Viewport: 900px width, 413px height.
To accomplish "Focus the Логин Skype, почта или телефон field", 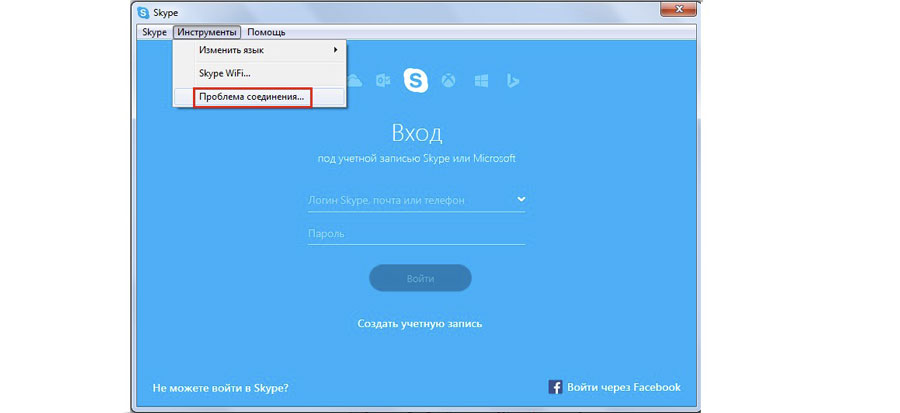I will (x=416, y=200).
